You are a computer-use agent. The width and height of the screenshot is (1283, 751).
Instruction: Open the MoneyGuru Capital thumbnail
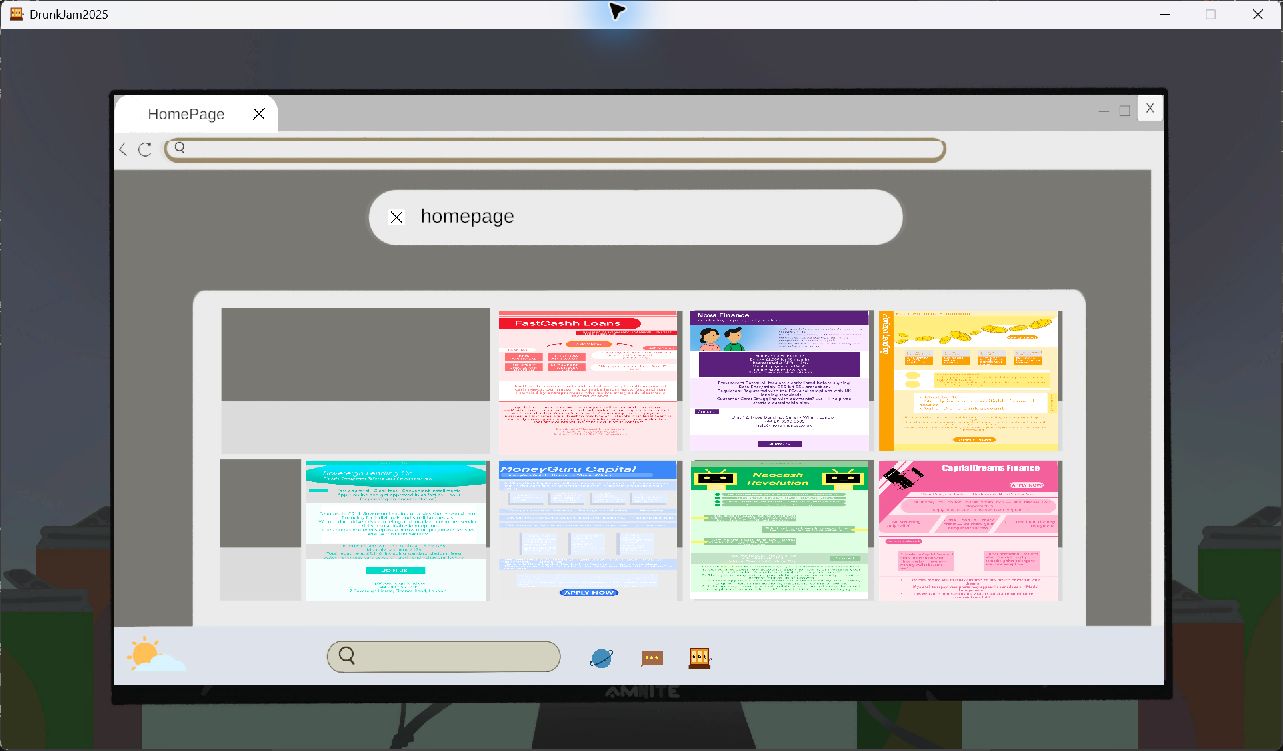coord(589,530)
